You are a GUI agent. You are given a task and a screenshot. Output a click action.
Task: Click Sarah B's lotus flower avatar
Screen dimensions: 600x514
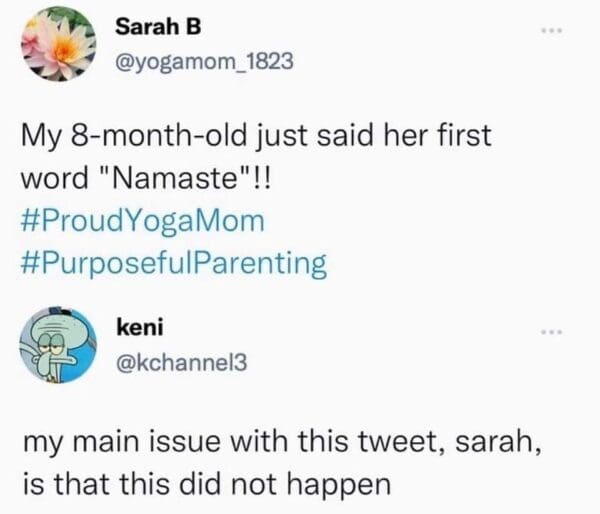56,45
